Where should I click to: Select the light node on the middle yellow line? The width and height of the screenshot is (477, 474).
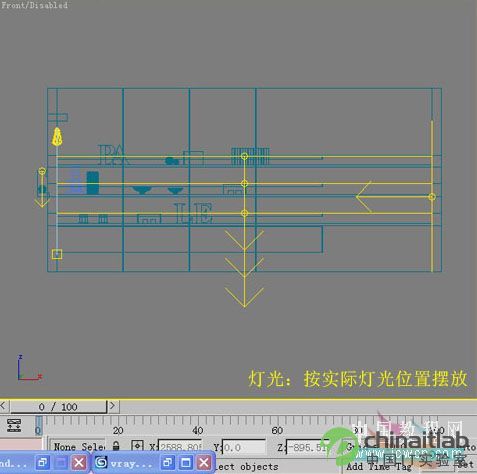click(244, 183)
